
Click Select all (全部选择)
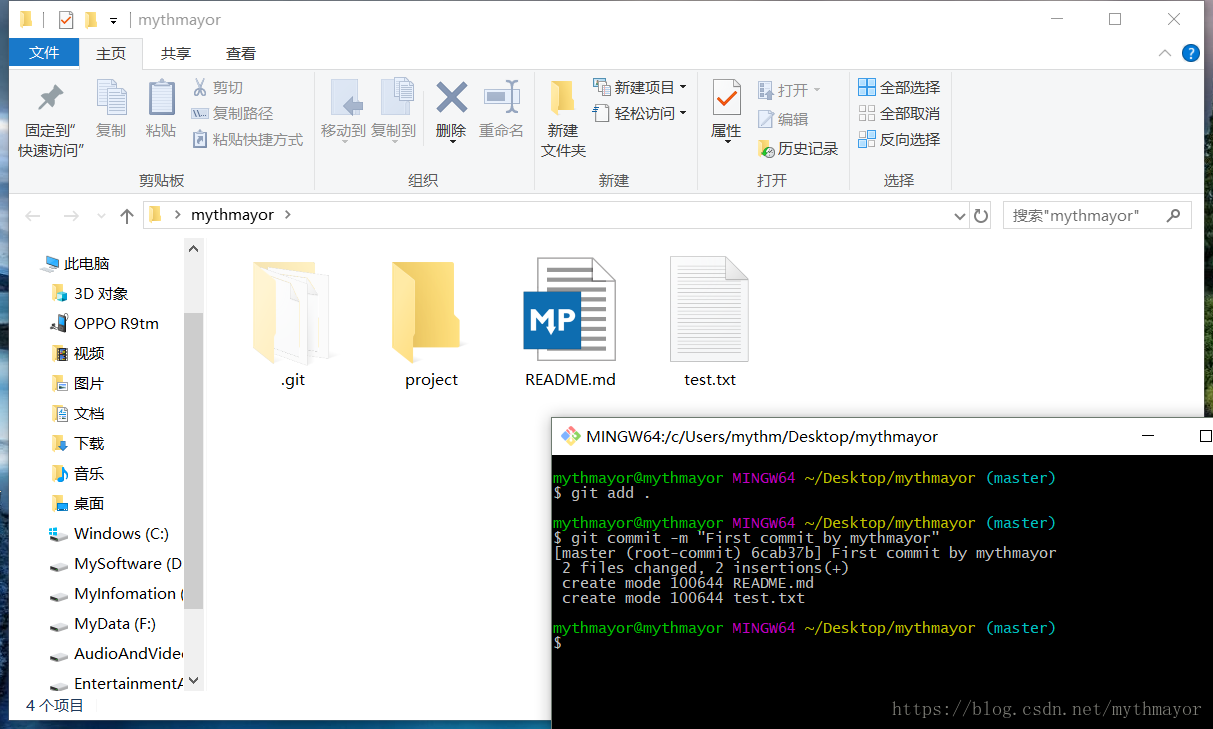(x=899, y=87)
